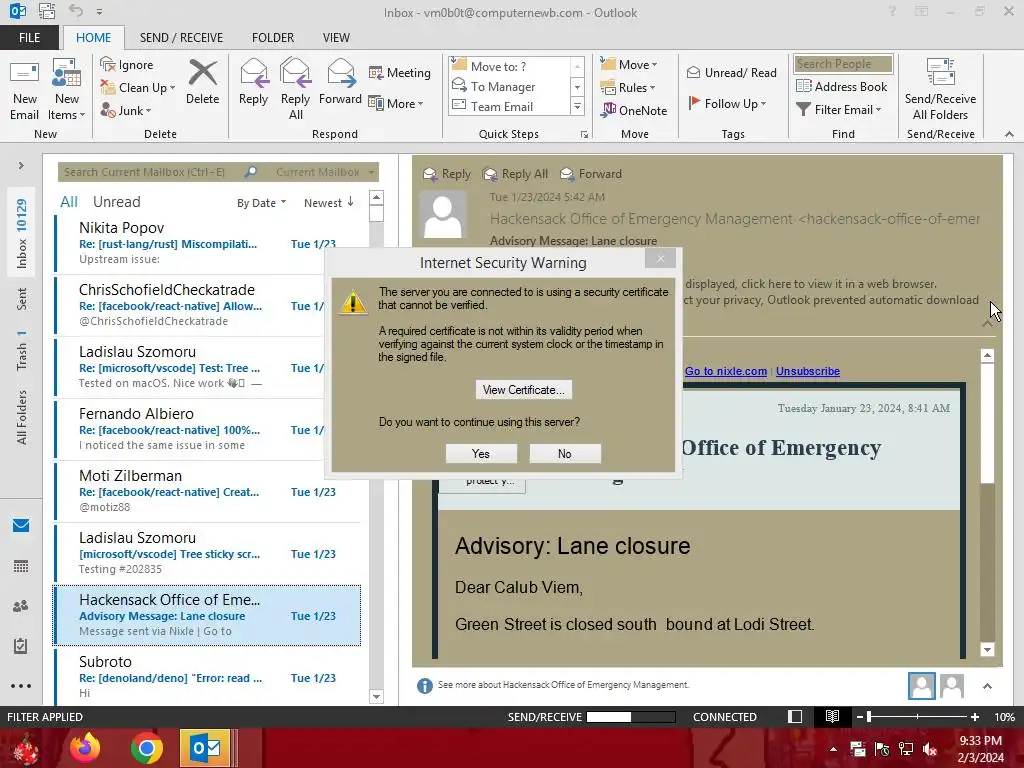The height and width of the screenshot is (768, 1024).
Task: Open Firefox from the taskbar
Action: click(x=86, y=748)
